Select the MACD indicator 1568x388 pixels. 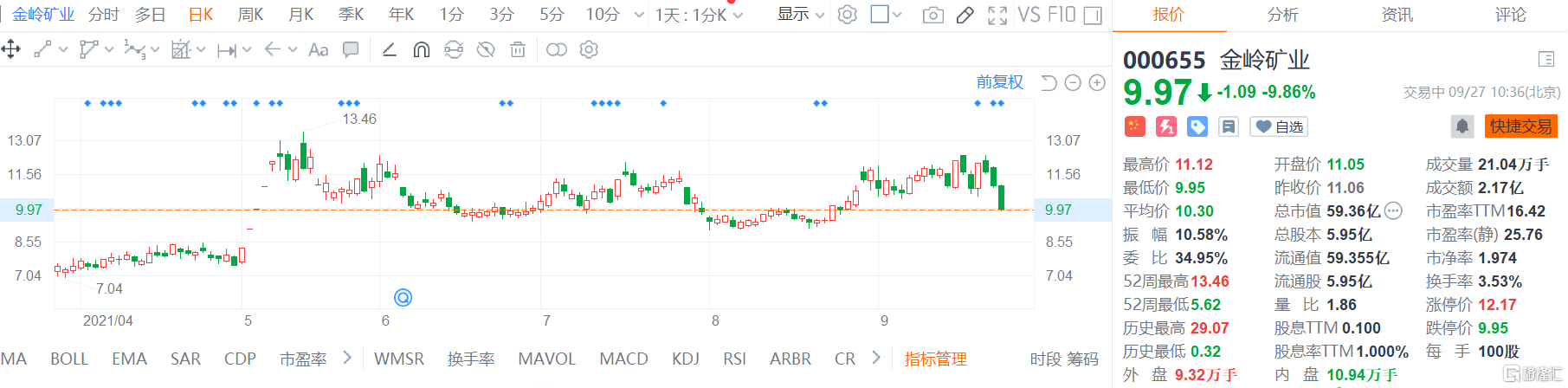tap(623, 359)
